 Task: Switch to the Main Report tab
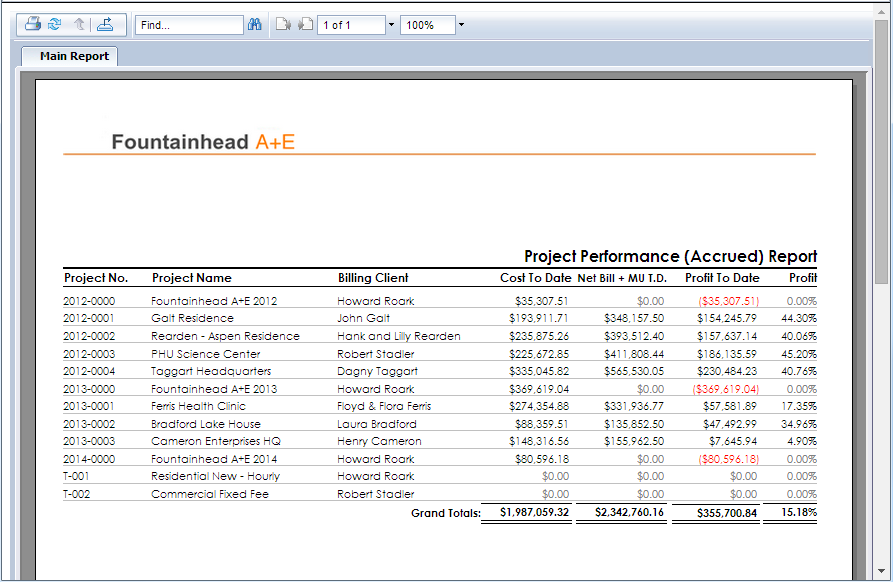74,57
